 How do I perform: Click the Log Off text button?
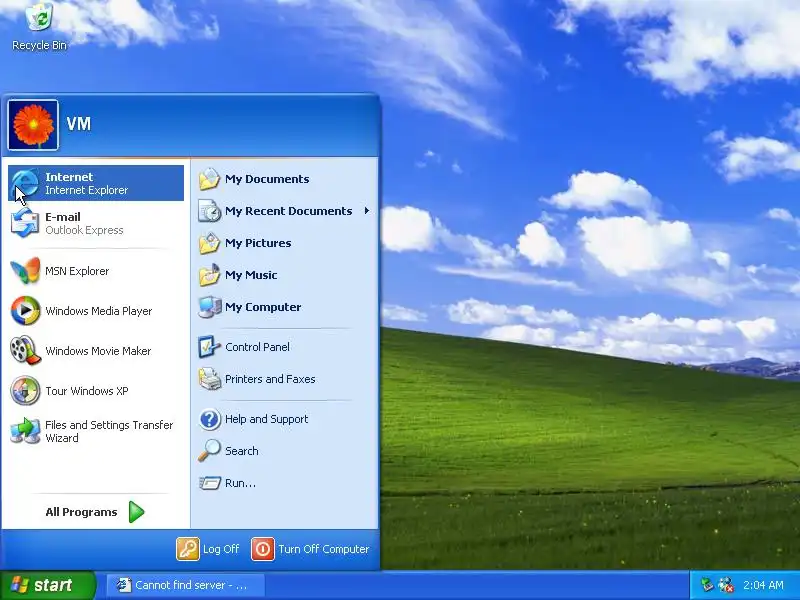click(221, 549)
